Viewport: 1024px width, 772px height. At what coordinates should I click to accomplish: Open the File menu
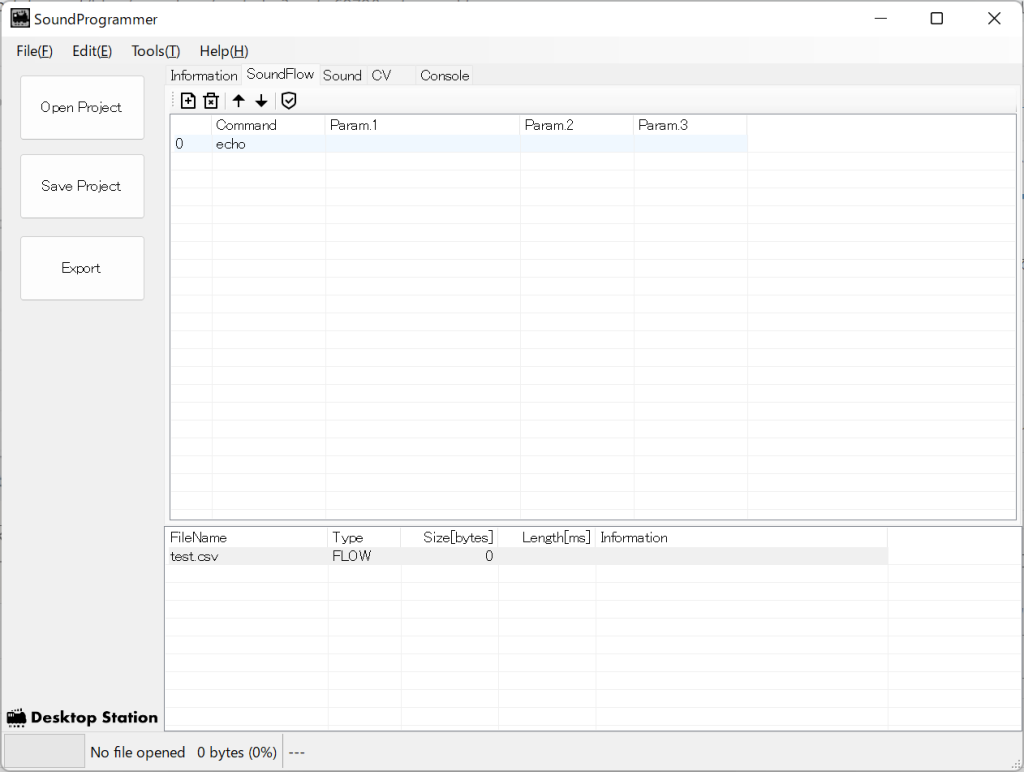pos(34,51)
